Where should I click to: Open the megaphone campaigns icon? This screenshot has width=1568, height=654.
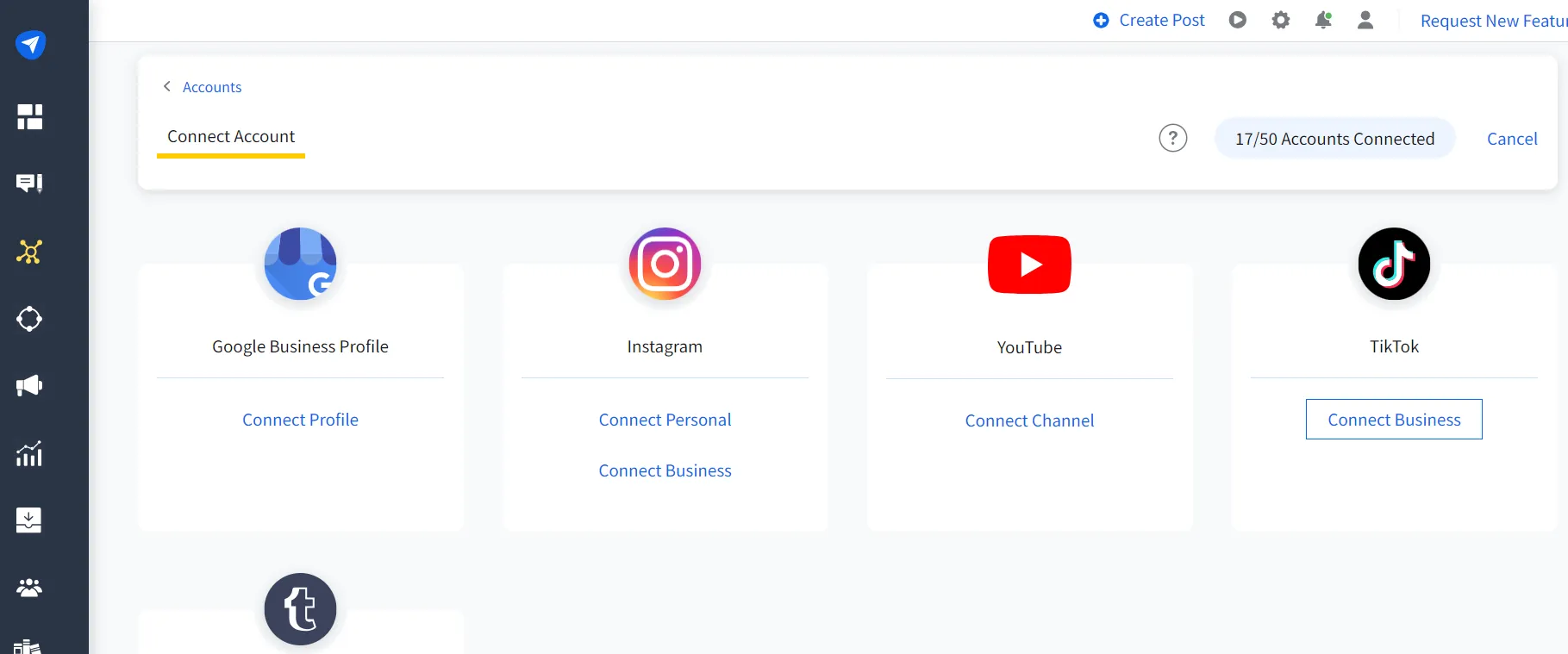click(x=29, y=385)
